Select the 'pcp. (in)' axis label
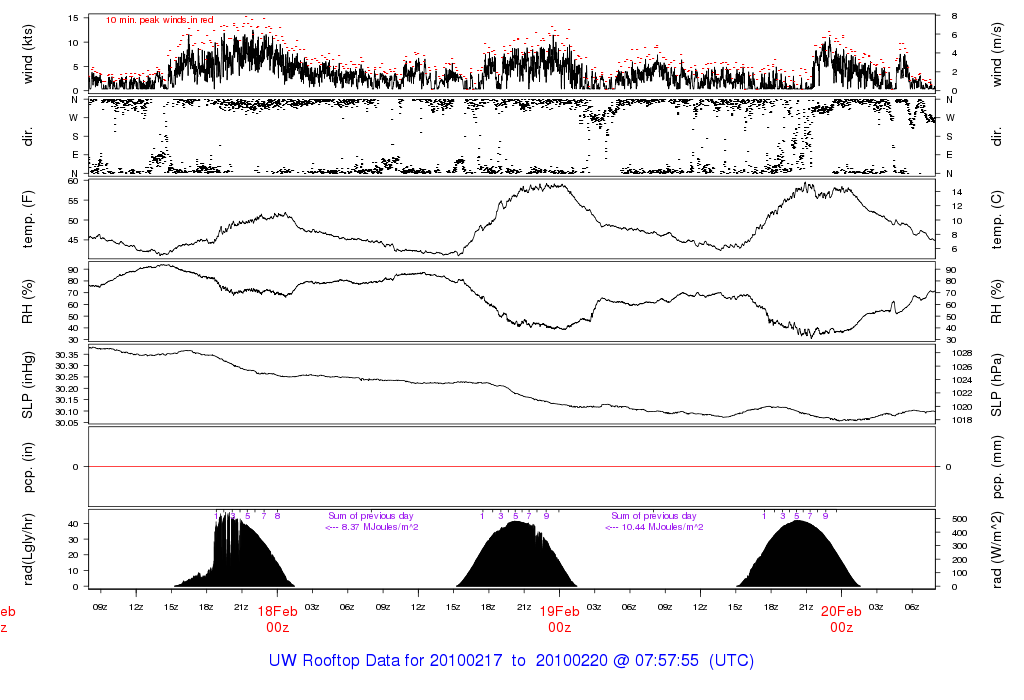 click(29, 467)
